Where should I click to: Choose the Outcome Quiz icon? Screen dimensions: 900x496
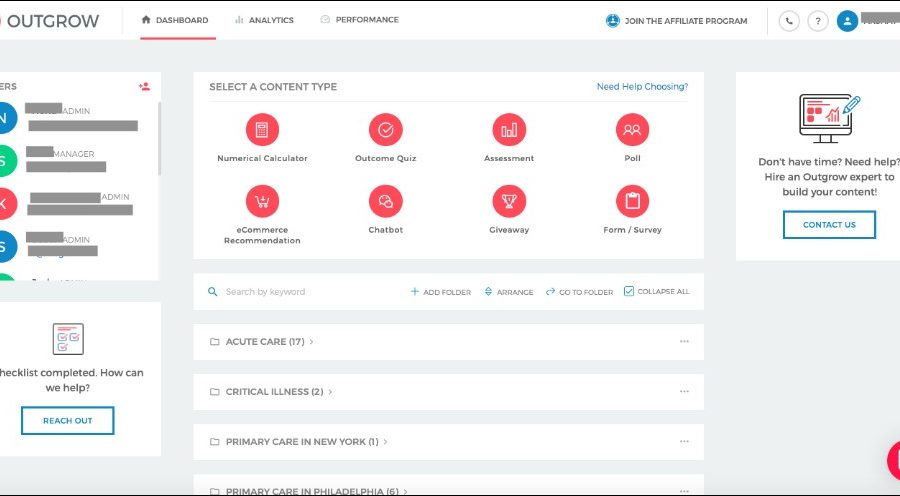pyautogui.click(x=385, y=130)
